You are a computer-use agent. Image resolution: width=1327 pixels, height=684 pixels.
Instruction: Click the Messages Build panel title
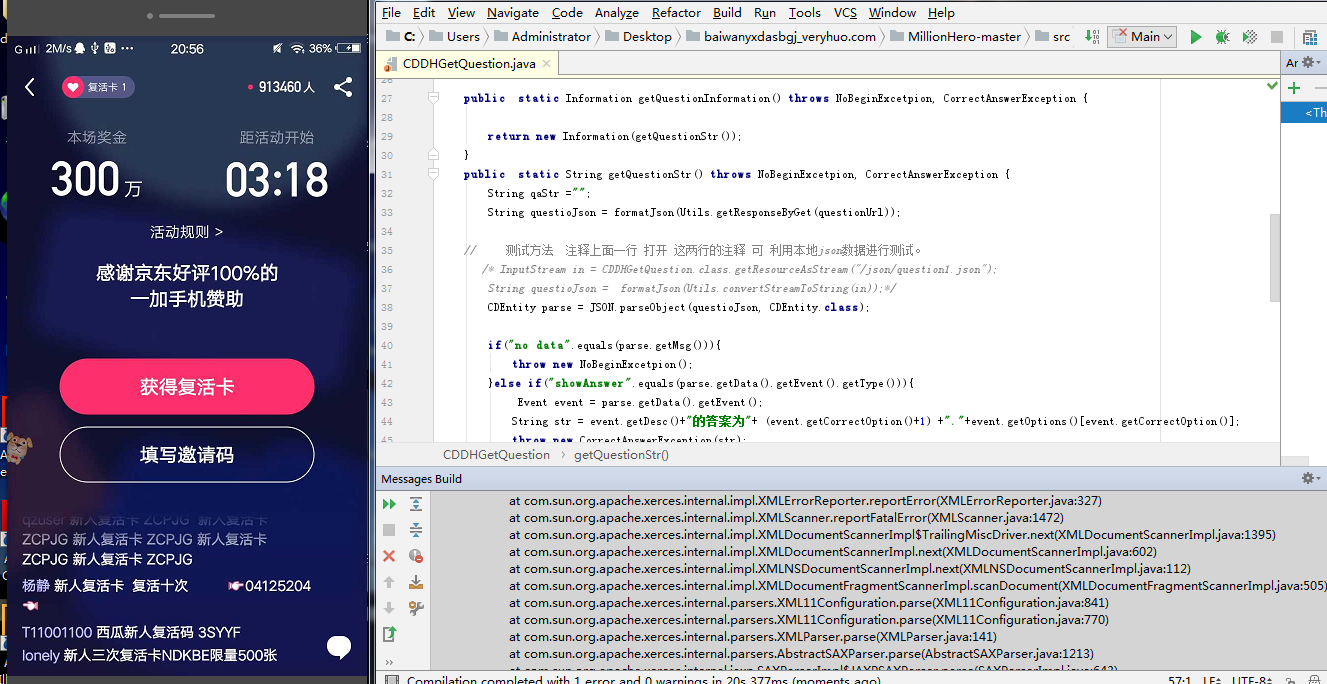(x=421, y=479)
